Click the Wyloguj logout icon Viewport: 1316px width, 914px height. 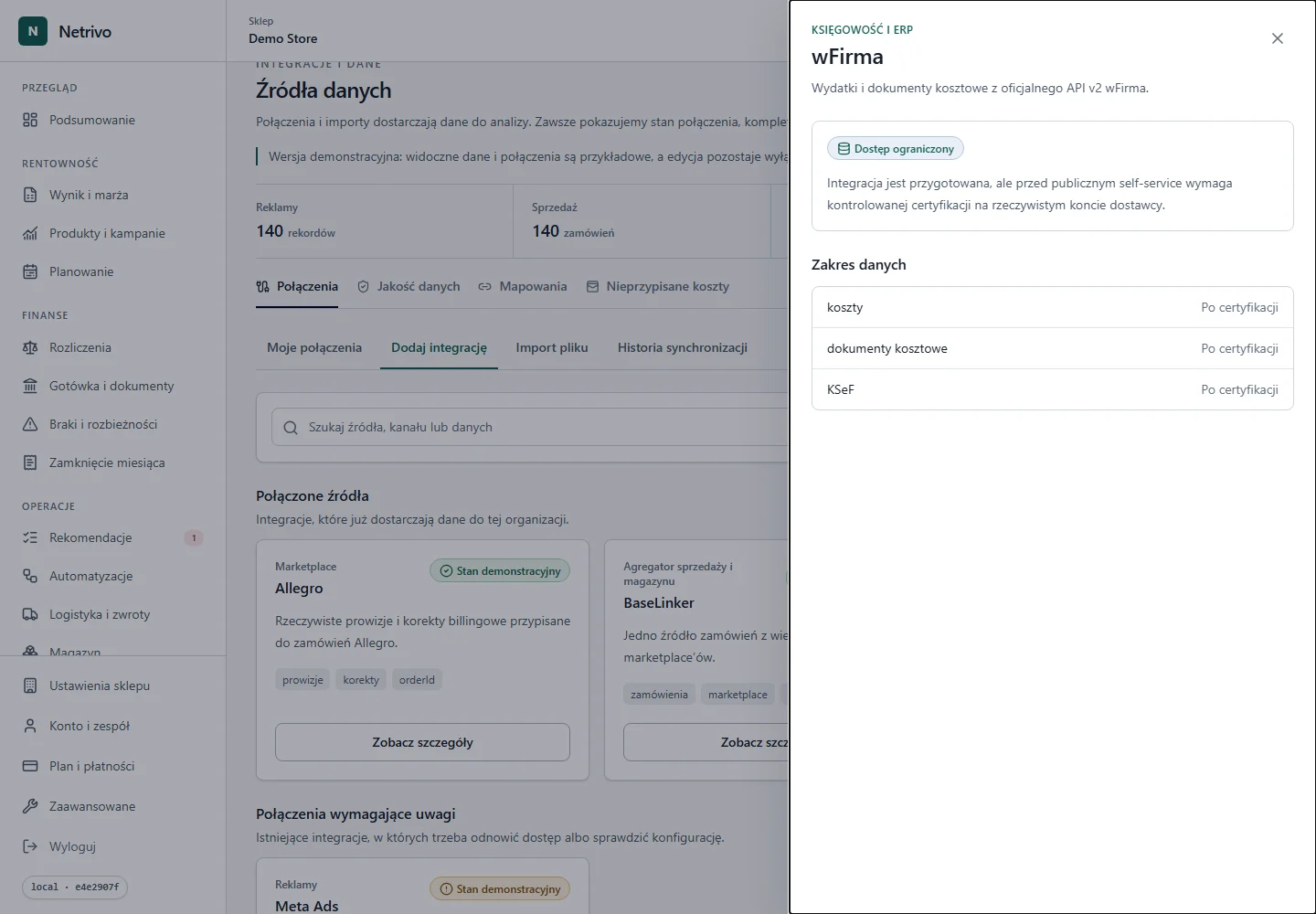pos(30,846)
